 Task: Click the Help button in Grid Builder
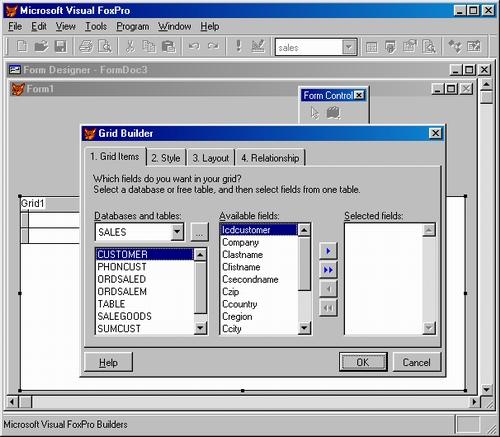(x=108, y=362)
